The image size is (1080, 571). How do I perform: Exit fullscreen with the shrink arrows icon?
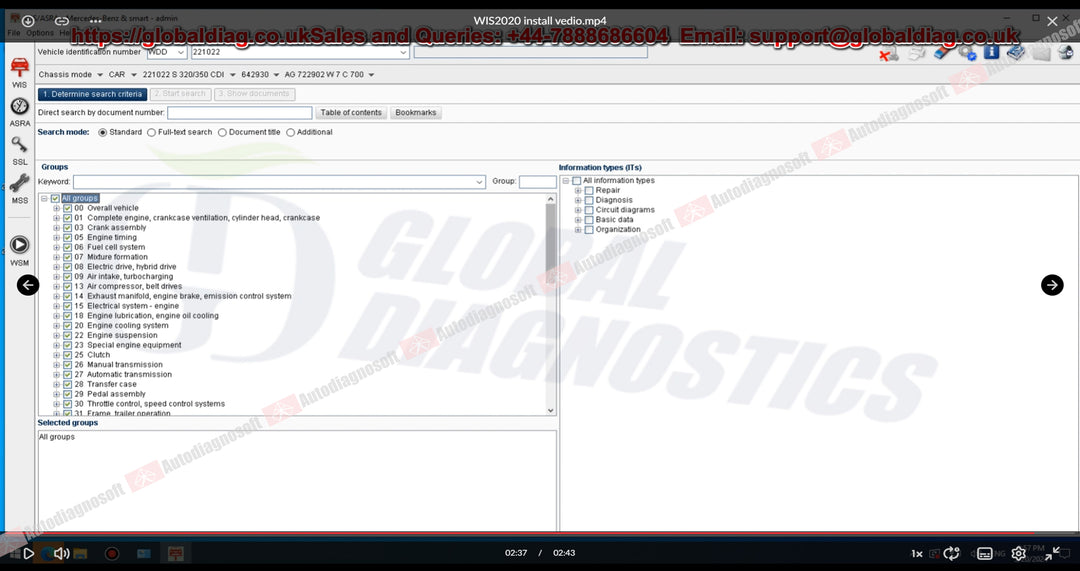1052,553
